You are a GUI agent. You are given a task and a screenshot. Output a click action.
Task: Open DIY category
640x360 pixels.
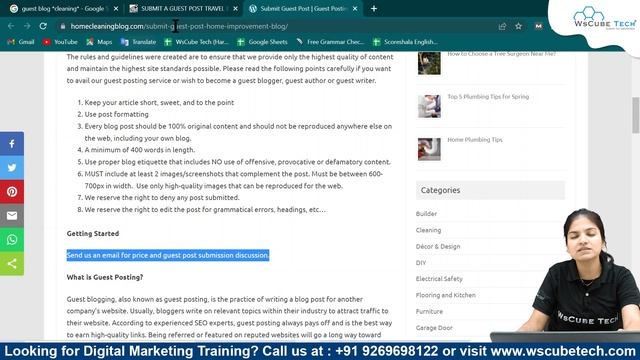[421, 263]
